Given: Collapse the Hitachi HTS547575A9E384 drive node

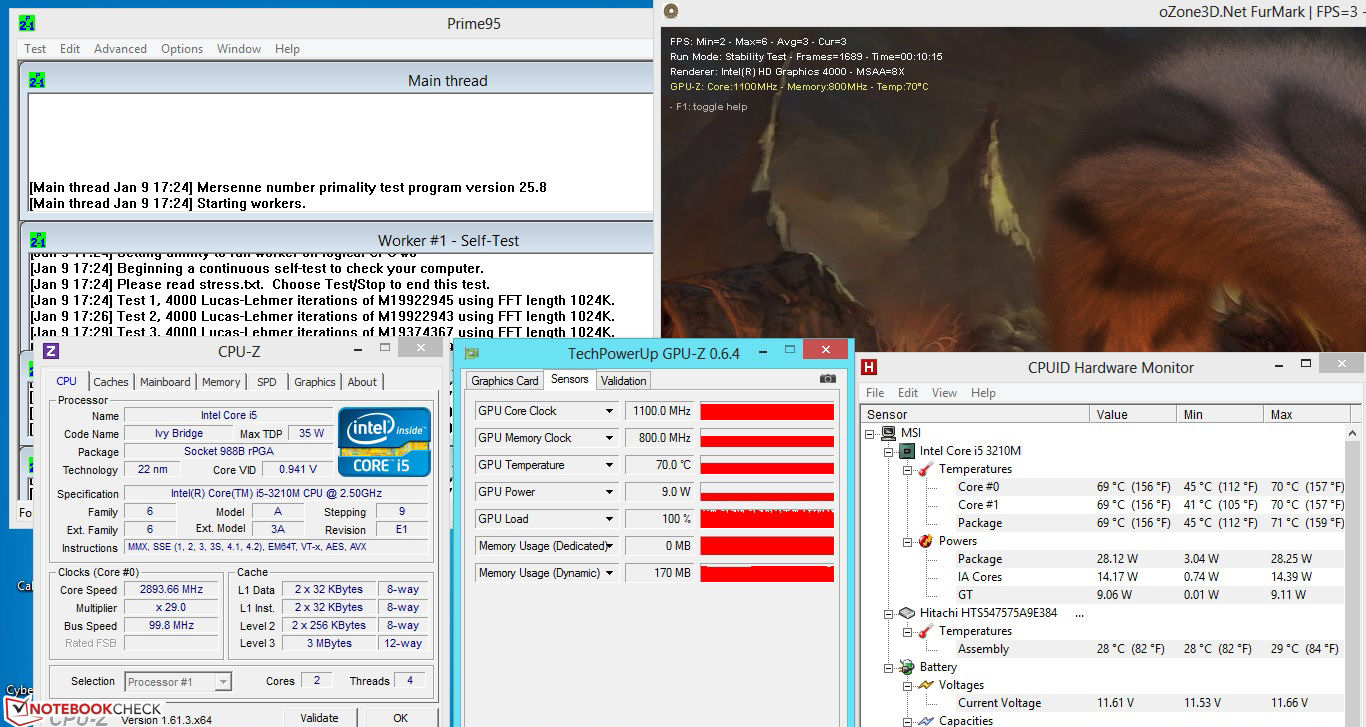Looking at the screenshot, I should click(x=889, y=613).
